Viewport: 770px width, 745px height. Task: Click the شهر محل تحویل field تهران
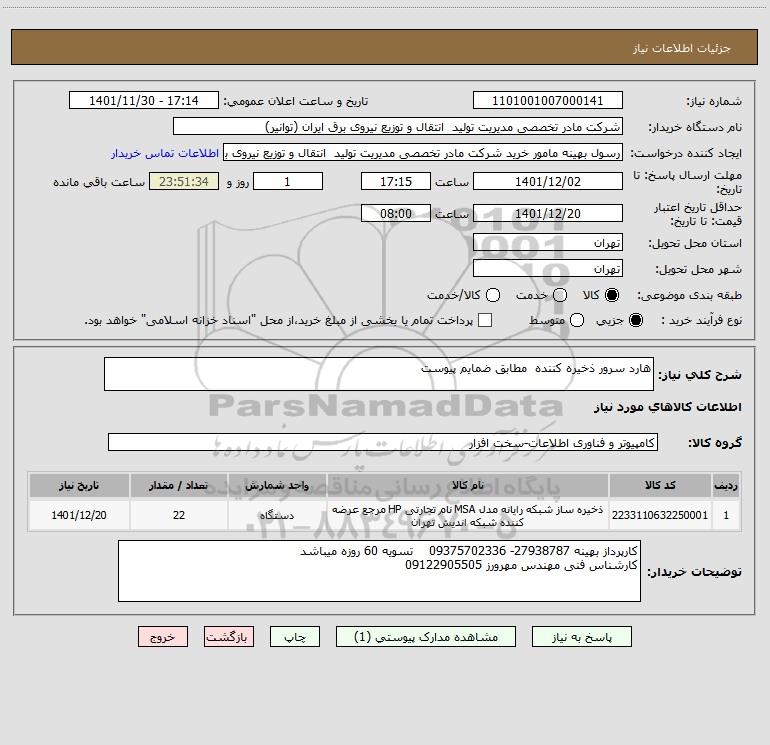click(x=548, y=269)
